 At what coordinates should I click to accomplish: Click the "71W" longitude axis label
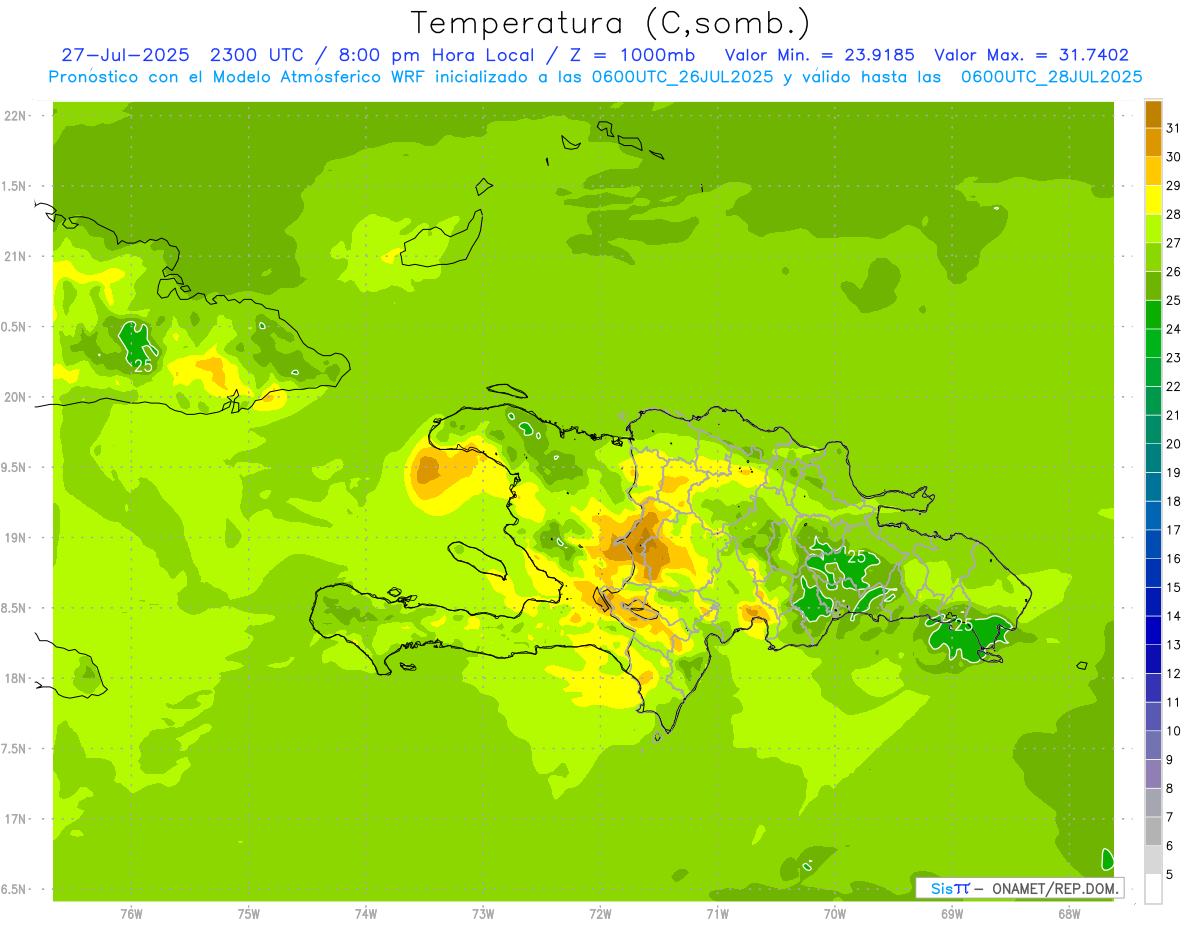pyautogui.click(x=717, y=913)
